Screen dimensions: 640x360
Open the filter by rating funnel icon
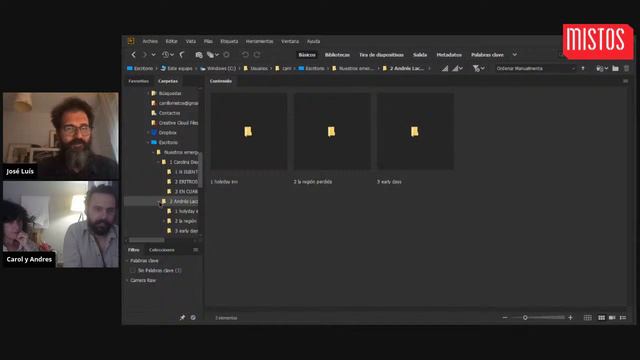(478, 69)
